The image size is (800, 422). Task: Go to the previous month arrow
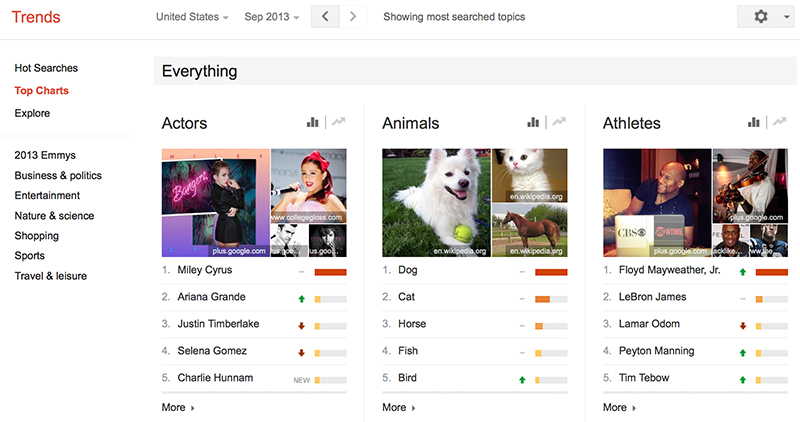[325, 17]
